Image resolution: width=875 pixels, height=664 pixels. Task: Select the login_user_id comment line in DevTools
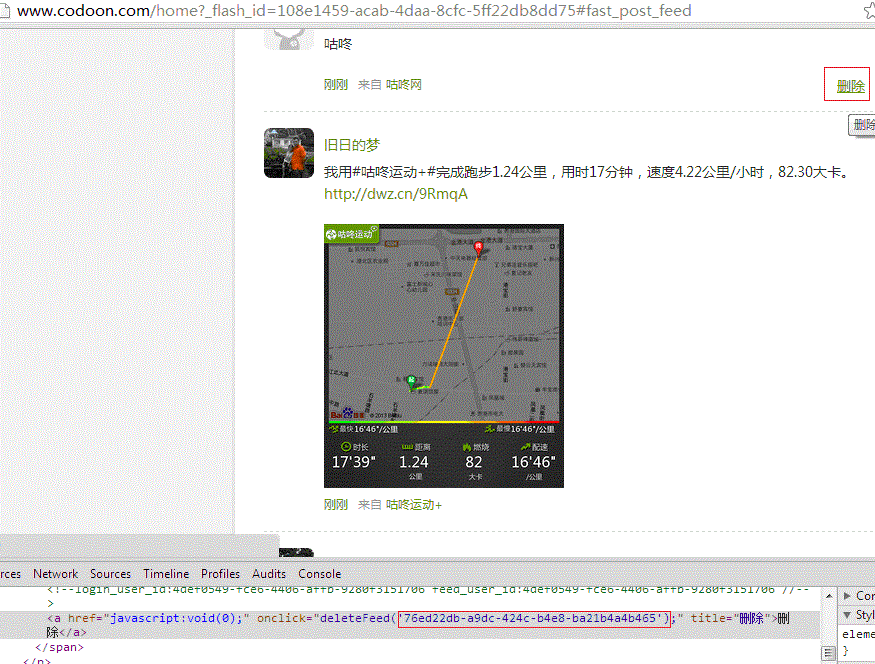coord(428,590)
